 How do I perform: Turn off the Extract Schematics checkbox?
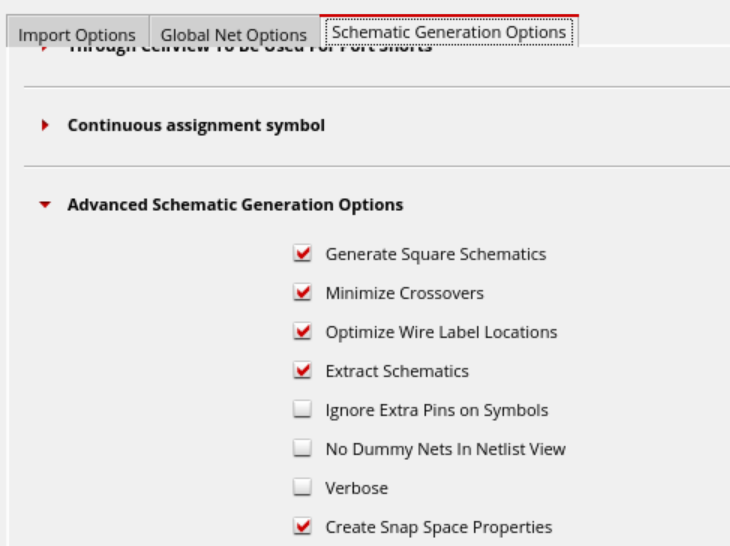click(x=302, y=371)
